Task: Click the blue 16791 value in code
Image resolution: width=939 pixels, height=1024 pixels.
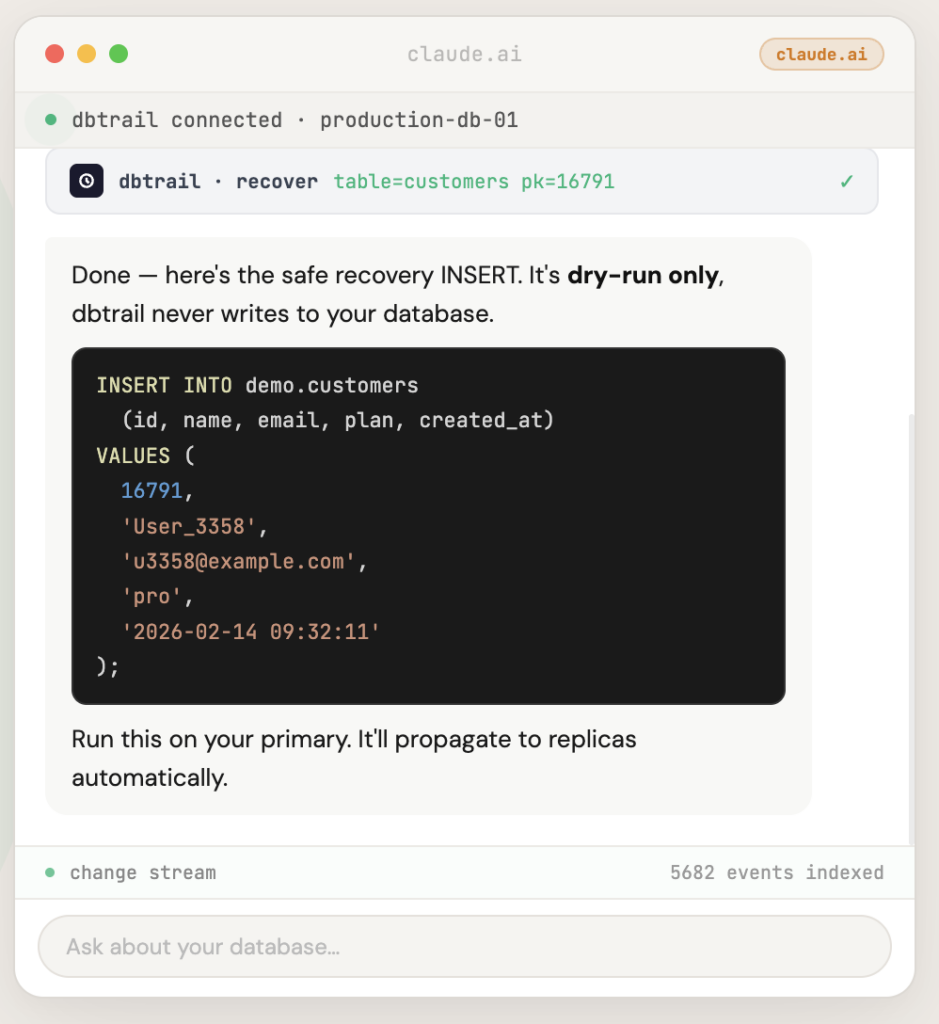Action: (152, 490)
